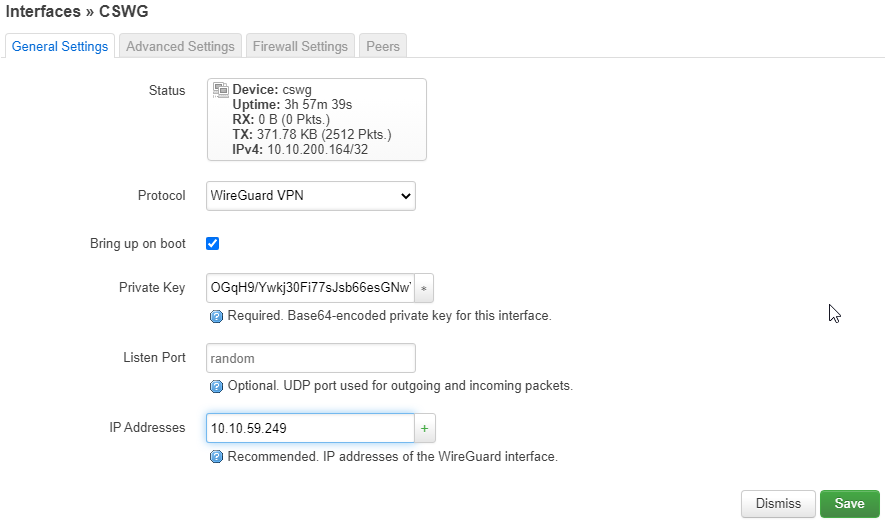This screenshot has width=885, height=529.
Task: Dismiss the interface dialog
Action: [778, 504]
